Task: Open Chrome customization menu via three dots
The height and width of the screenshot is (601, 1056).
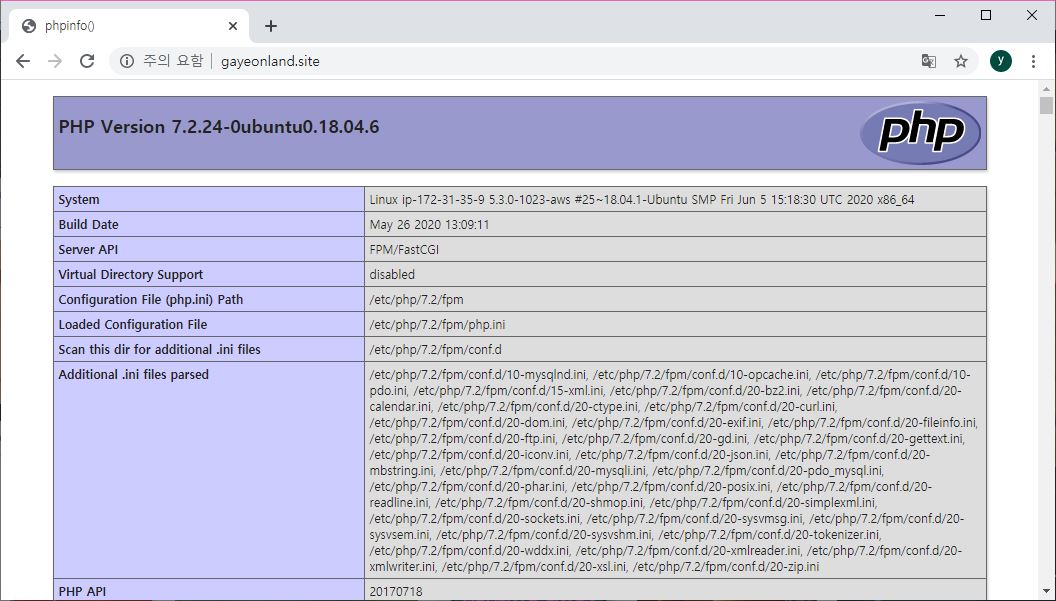Action: (x=1033, y=60)
